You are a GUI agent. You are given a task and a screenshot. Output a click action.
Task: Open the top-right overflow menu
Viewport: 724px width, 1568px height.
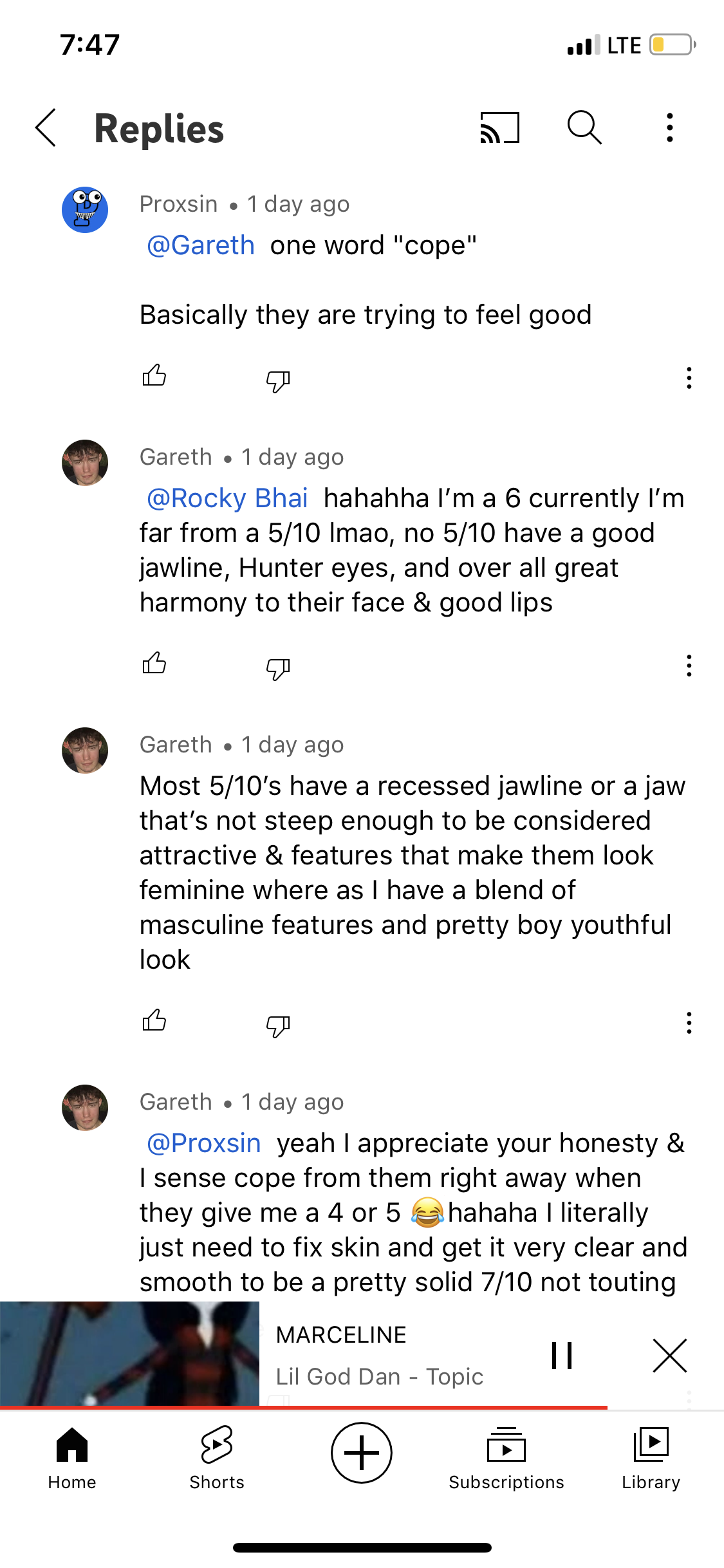670,127
